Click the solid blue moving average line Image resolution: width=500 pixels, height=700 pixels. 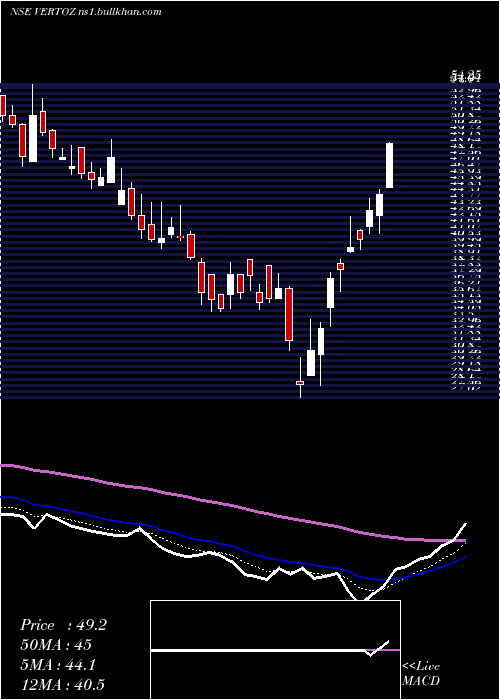(232, 547)
